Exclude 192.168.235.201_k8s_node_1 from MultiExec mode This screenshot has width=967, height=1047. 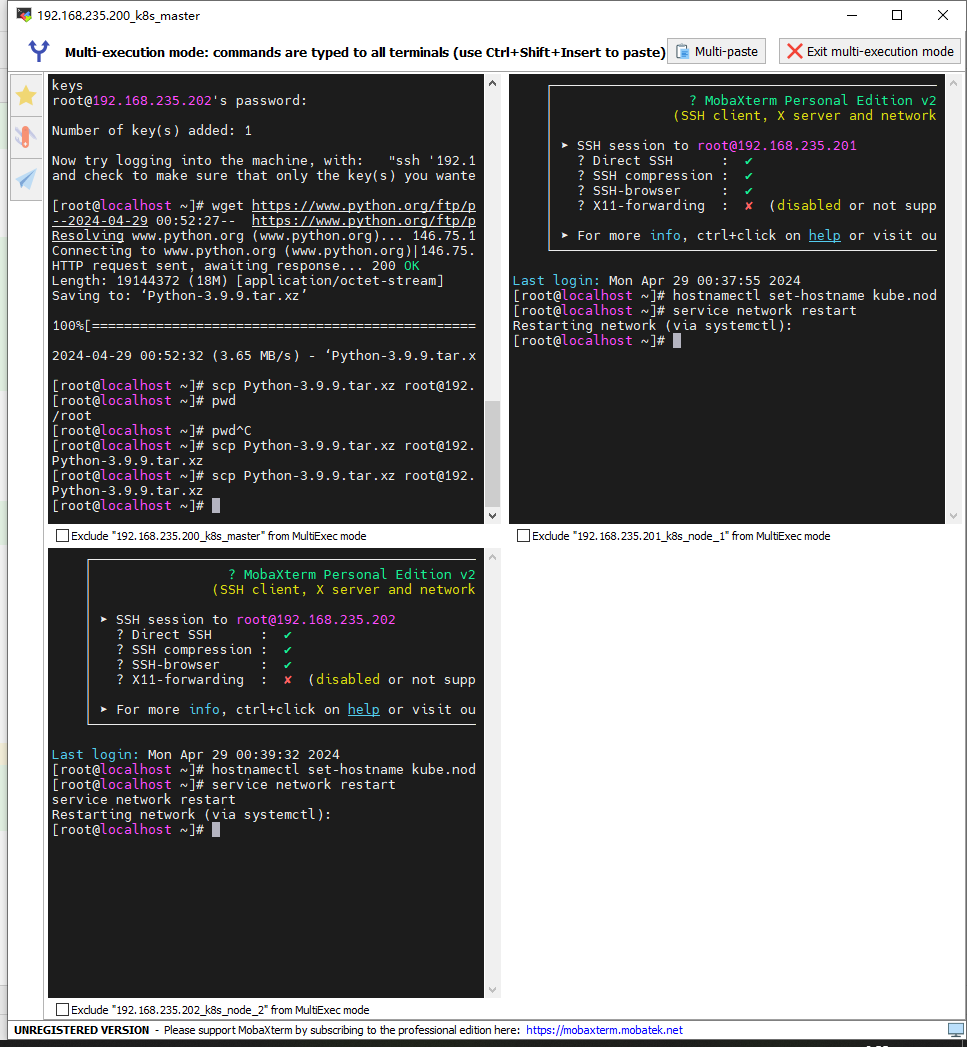[x=523, y=536]
